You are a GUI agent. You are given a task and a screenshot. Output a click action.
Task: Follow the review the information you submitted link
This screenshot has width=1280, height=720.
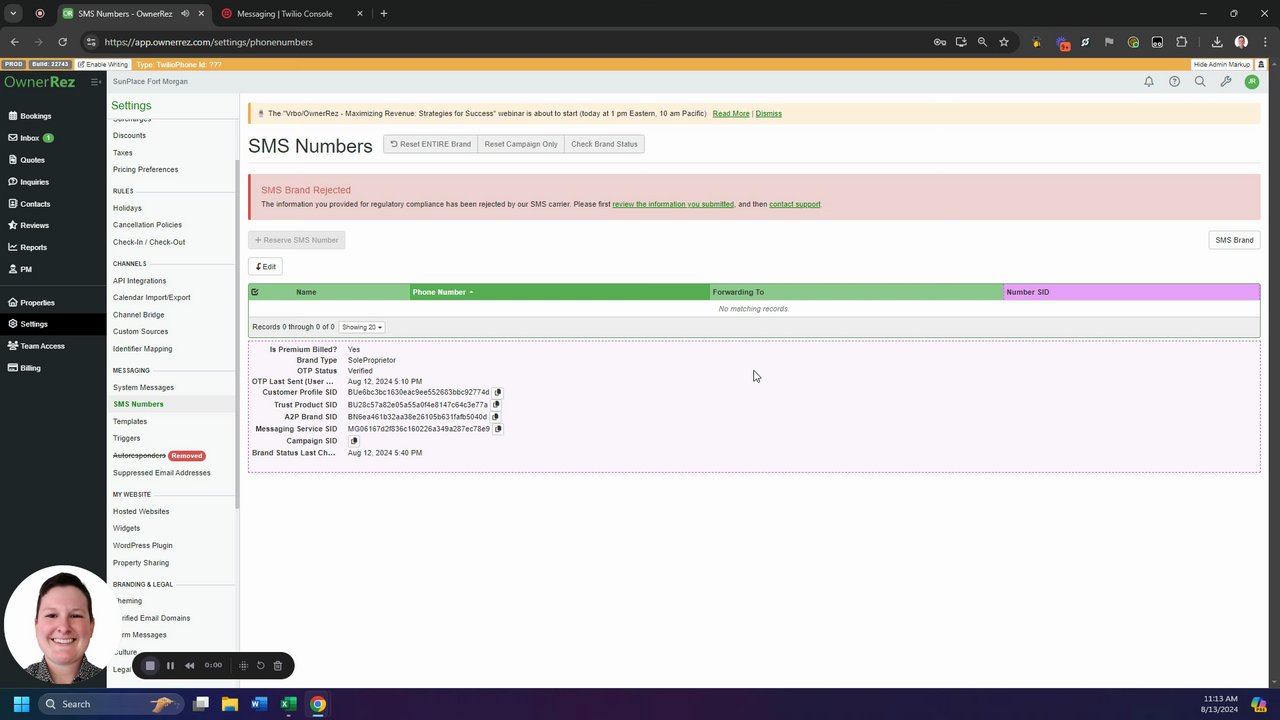click(673, 204)
